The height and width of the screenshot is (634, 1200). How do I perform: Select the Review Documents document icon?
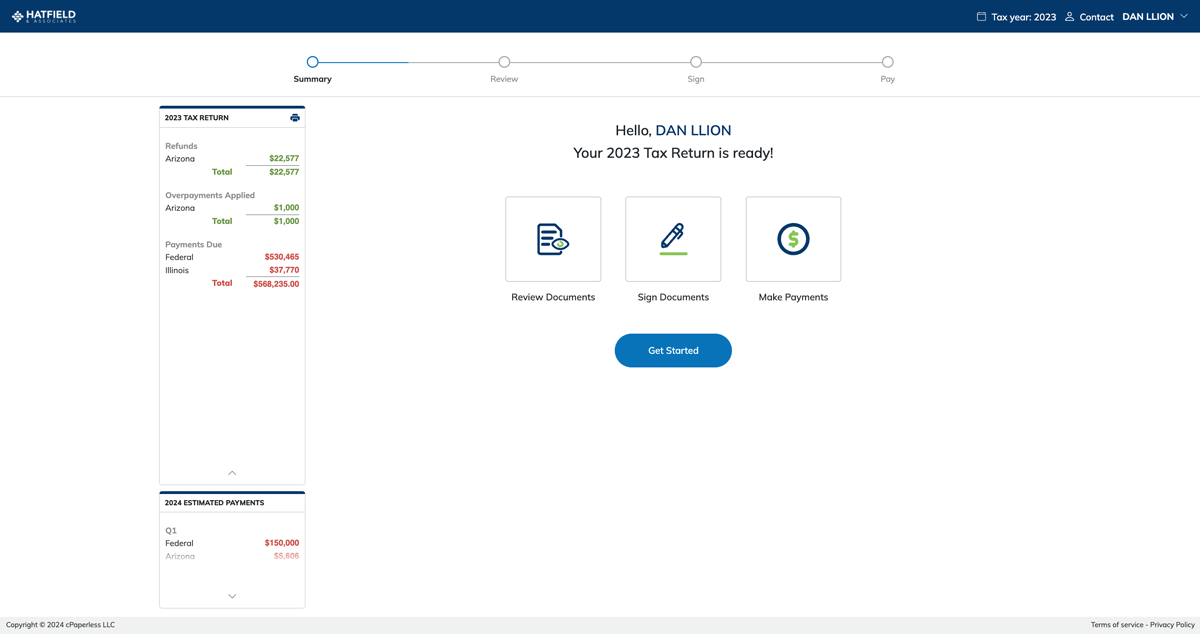[553, 238]
